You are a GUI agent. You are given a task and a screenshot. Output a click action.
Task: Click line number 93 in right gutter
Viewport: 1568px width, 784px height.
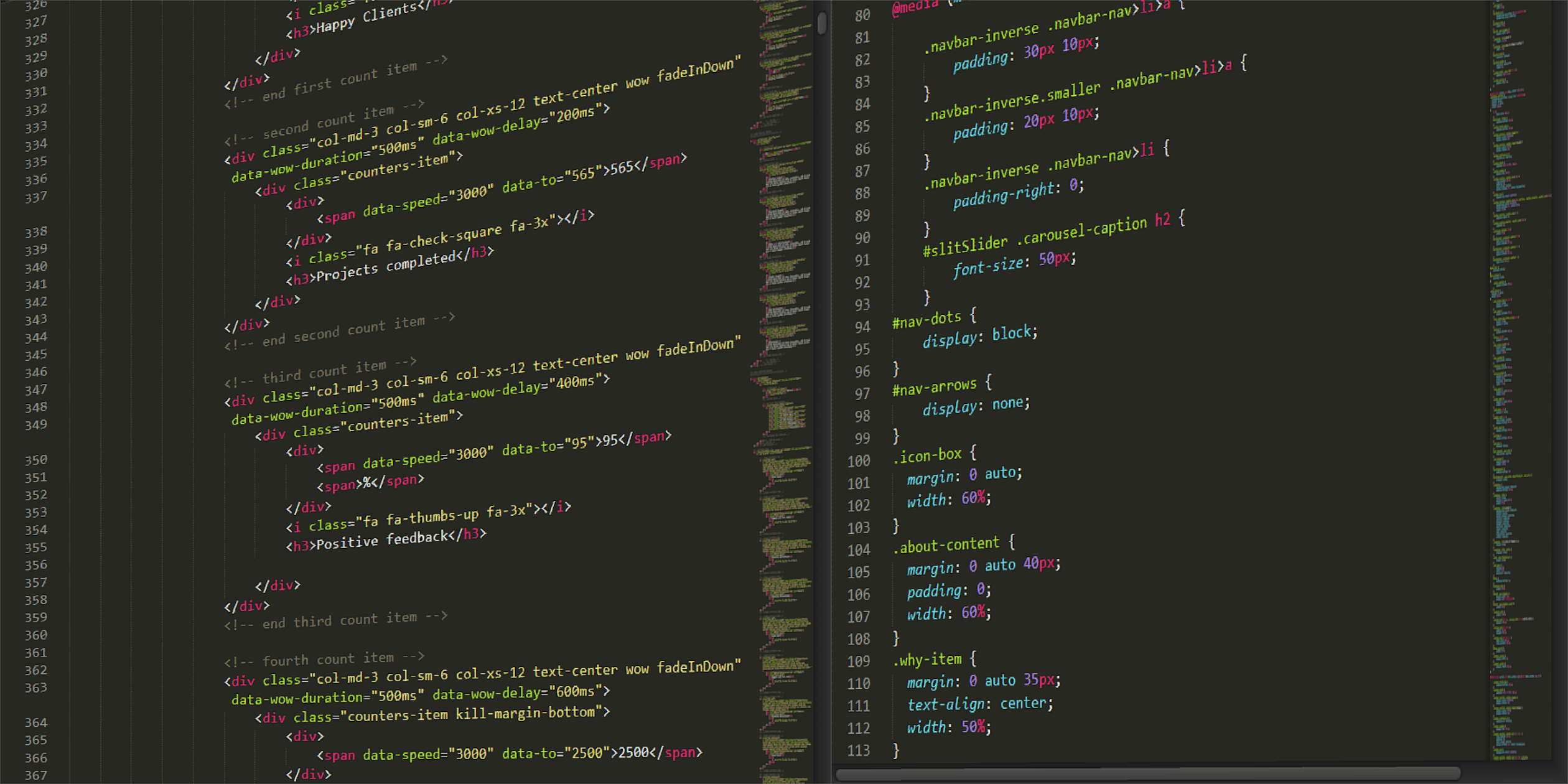pyautogui.click(x=862, y=305)
